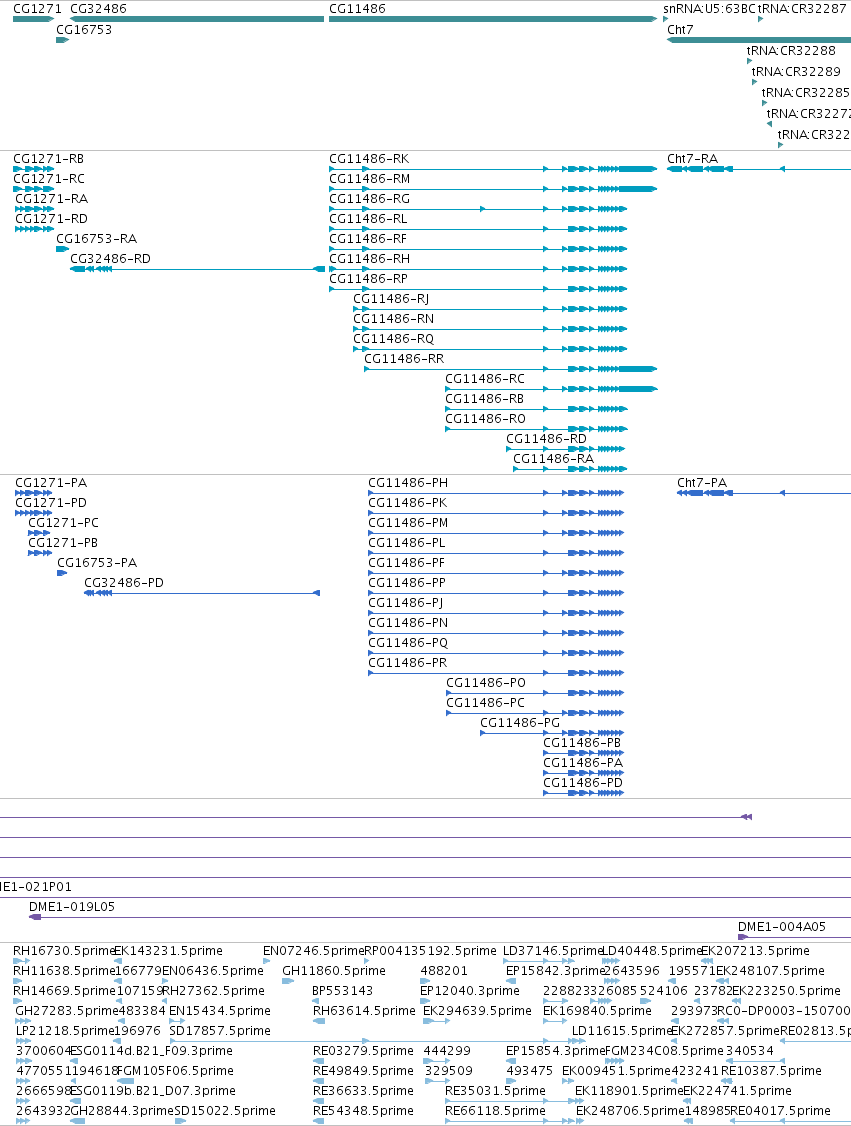Click the DME1-004A05 clone label
Image resolution: width=851 pixels, height=1126 pixels.
[782, 927]
